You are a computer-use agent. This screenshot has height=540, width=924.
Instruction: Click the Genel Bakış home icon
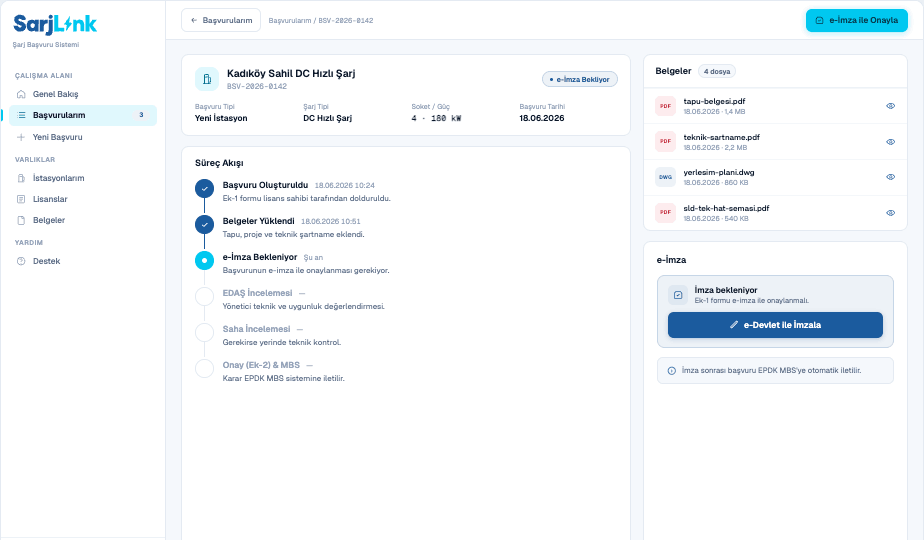click(21, 94)
